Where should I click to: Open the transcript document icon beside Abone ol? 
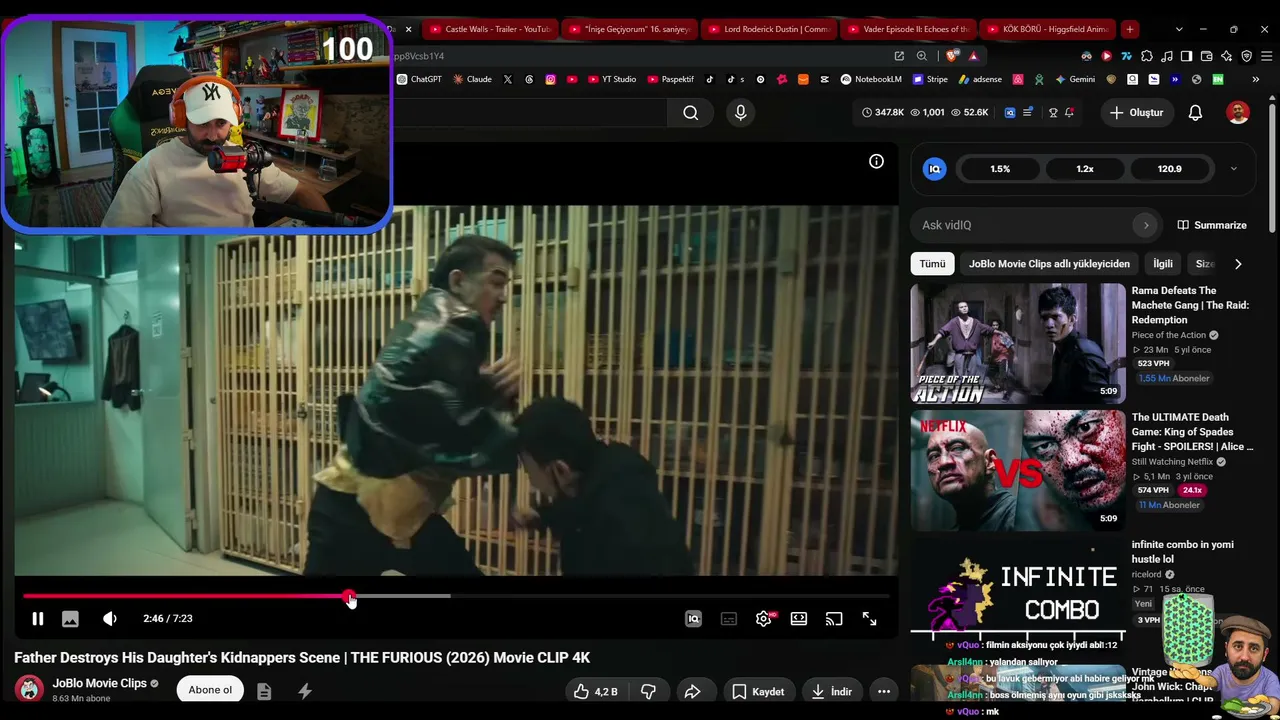(264, 691)
